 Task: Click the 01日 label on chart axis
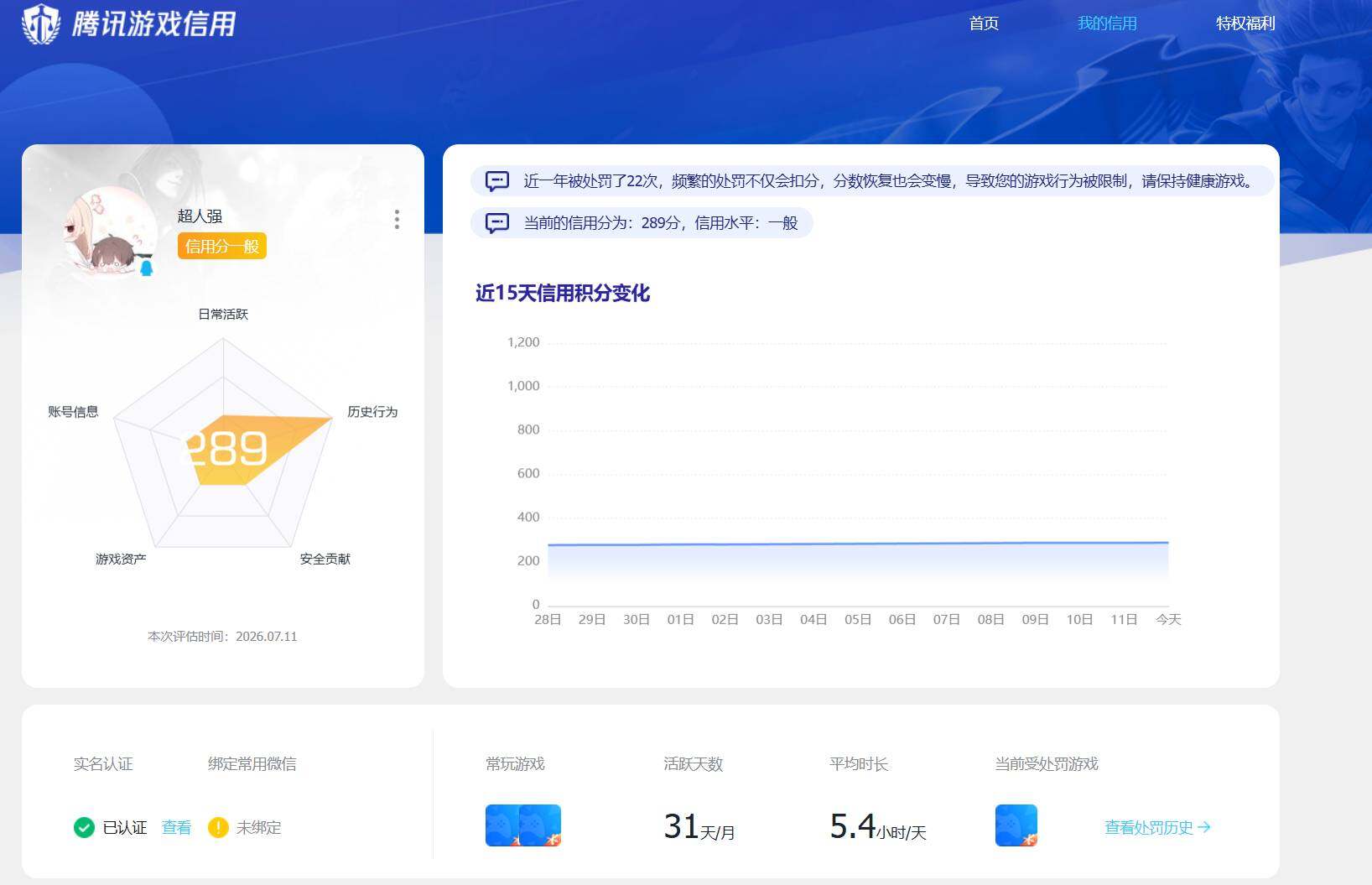680,620
